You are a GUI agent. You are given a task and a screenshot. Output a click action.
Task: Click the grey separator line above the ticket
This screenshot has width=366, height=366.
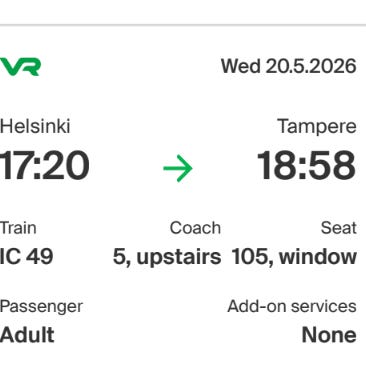(183, 25)
